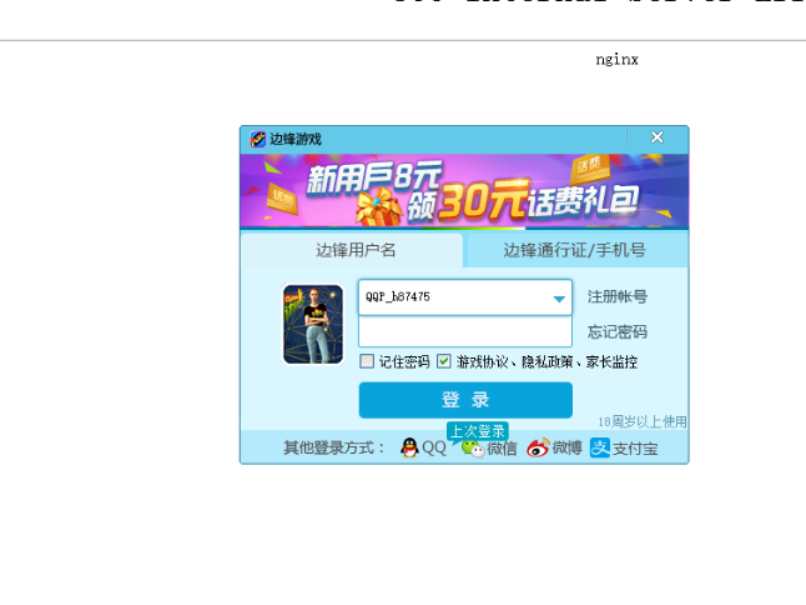806x605 pixels.
Task: Log in with the 微博 Weibo icon
Action: [x=538, y=448]
